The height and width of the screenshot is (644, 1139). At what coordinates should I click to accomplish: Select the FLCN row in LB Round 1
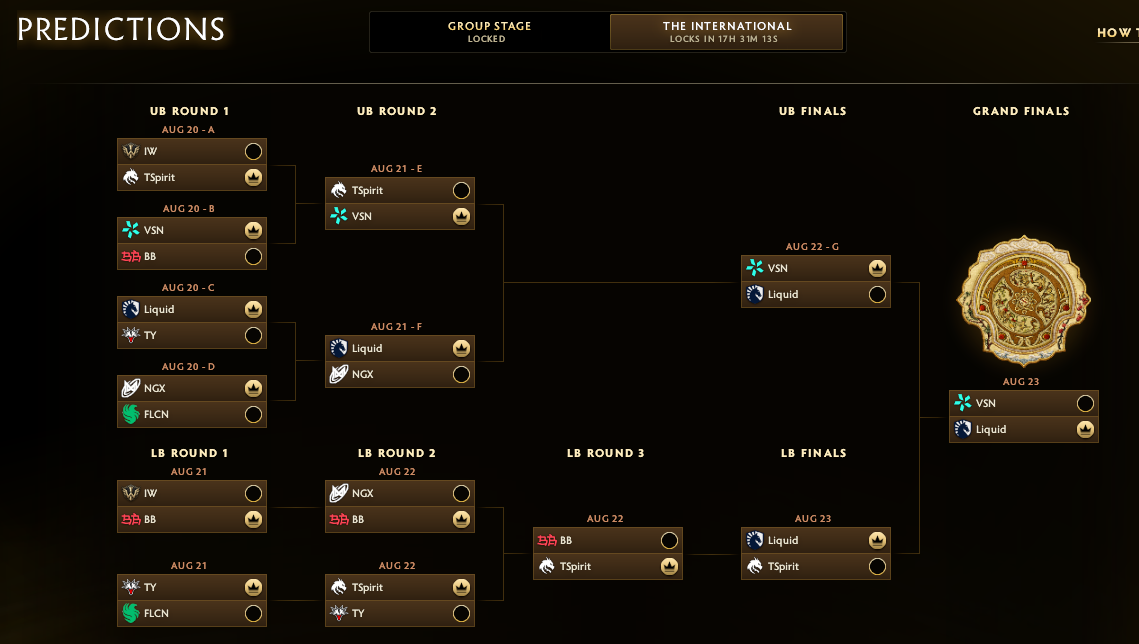coord(192,613)
